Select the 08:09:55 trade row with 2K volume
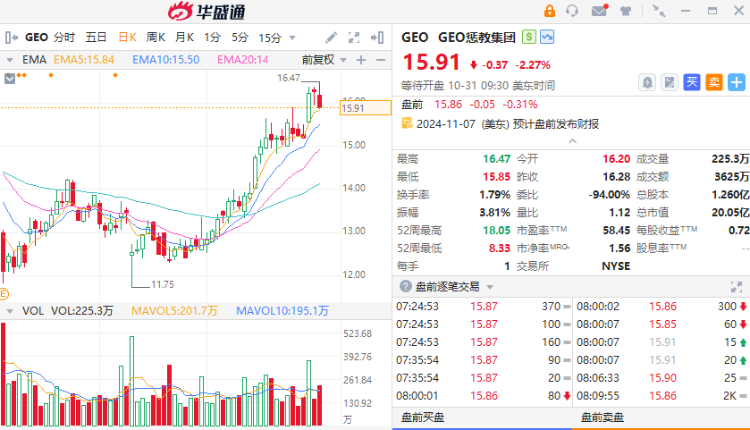This screenshot has width=750, height=430. point(661,396)
